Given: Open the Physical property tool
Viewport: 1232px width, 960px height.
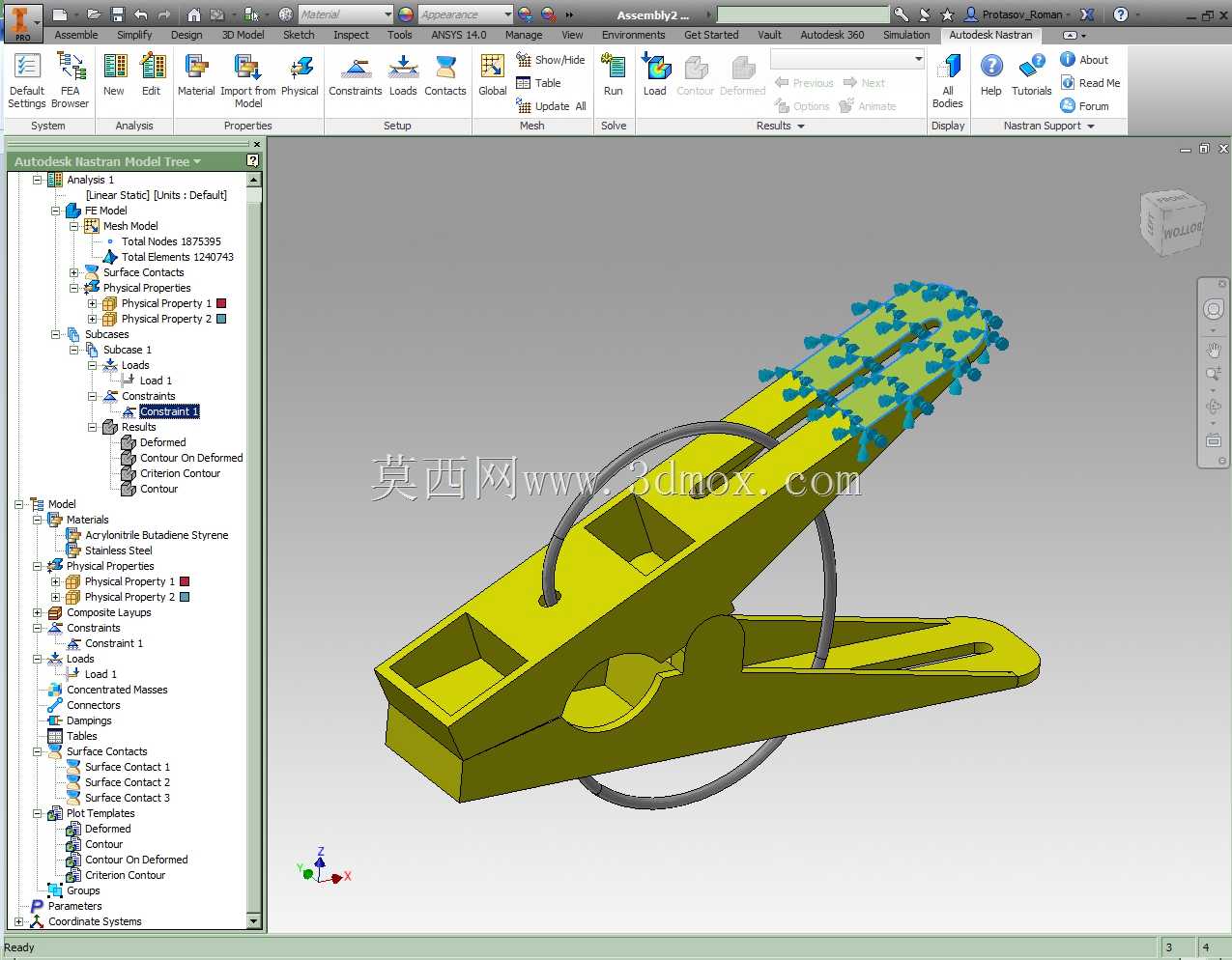Looking at the screenshot, I should coord(300,75).
